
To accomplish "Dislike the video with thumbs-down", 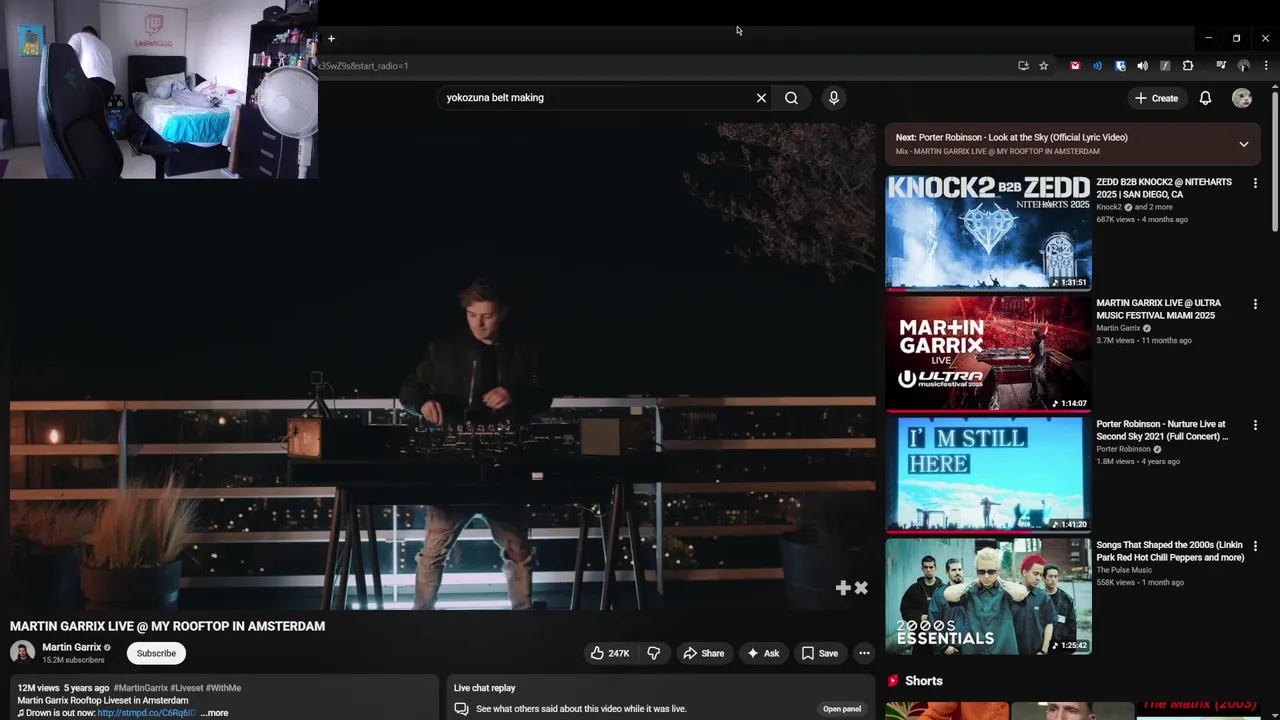I will tap(654, 653).
